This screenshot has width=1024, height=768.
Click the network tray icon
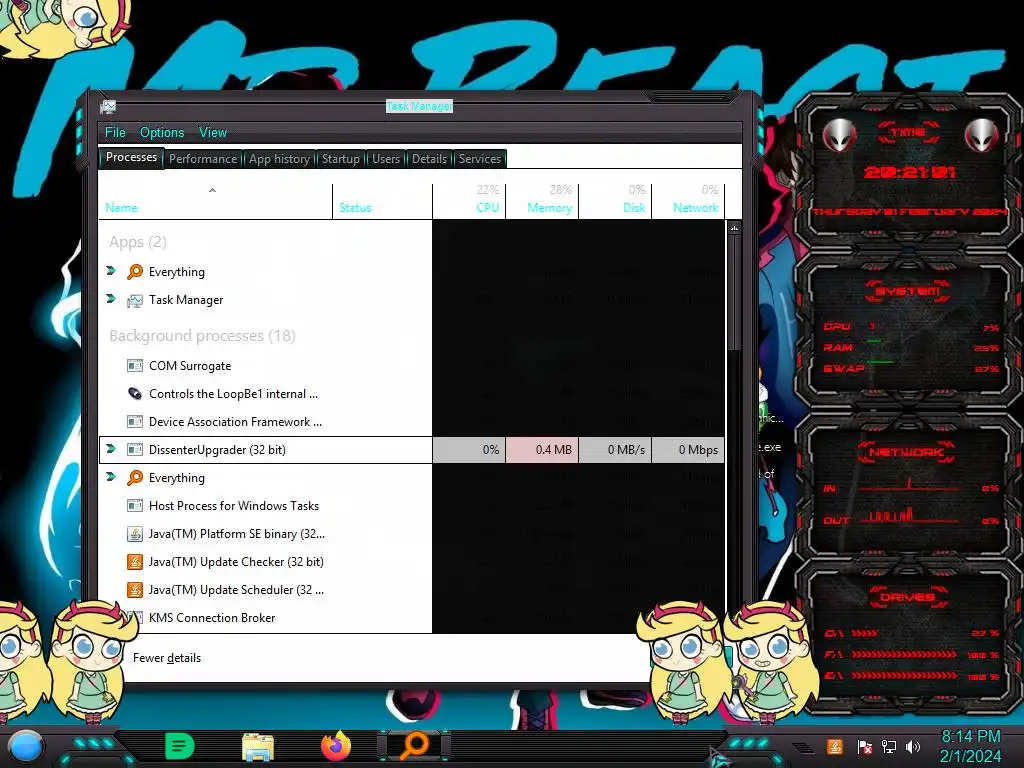[x=889, y=746]
